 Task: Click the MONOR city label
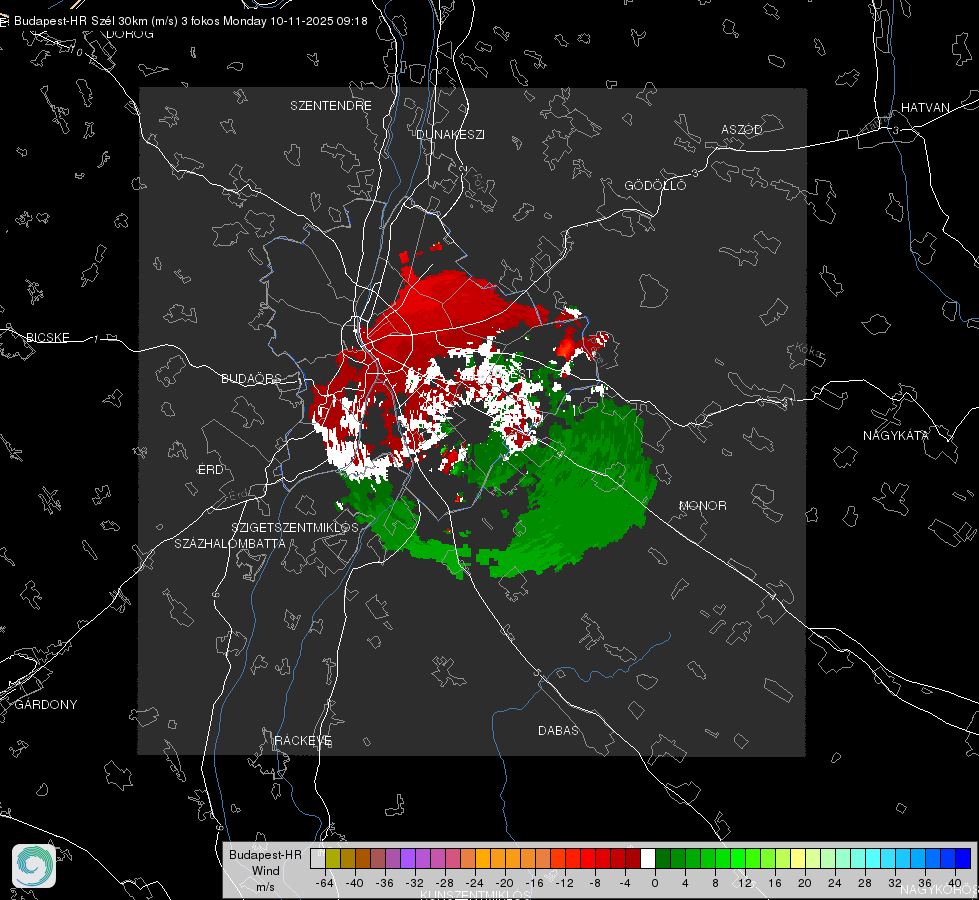pyautogui.click(x=702, y=506)
